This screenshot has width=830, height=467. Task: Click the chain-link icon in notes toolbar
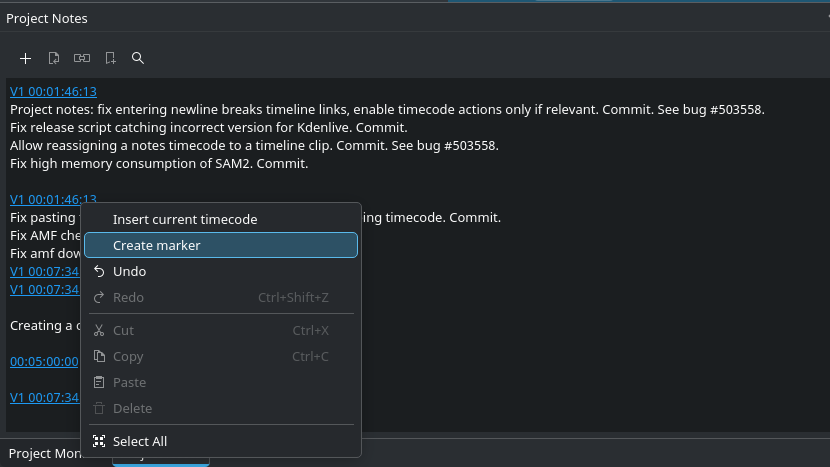tap(82, 58)
